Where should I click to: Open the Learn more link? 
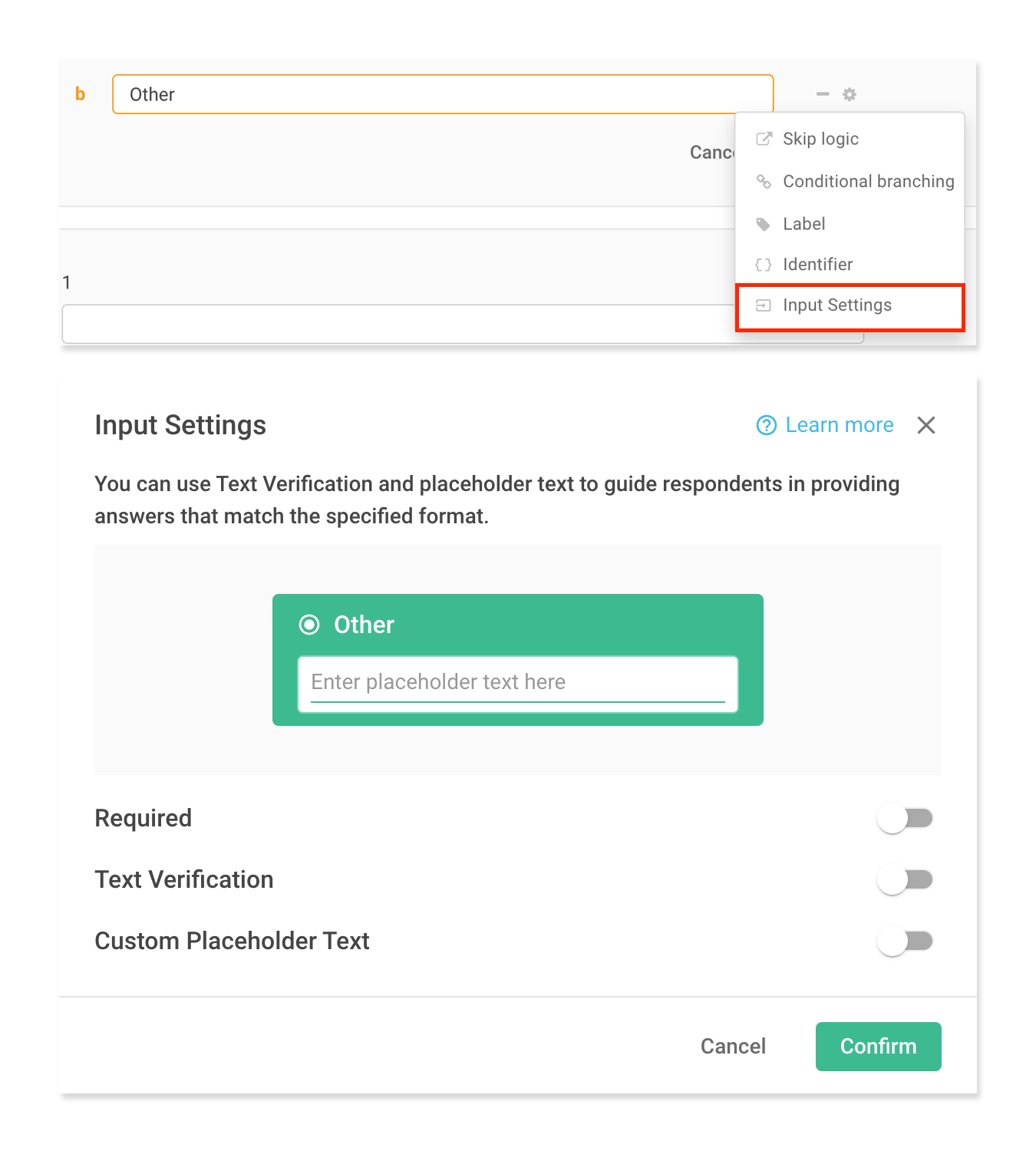[x=839, y=425]
